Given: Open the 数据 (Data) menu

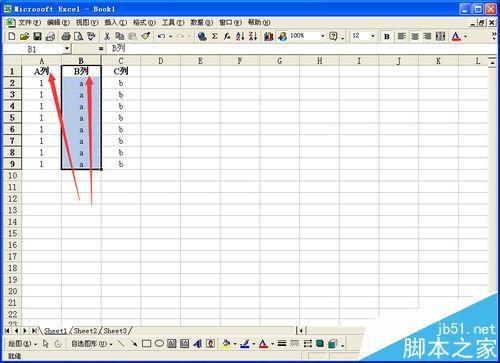Looking at the screenshot, I should (x=201, y=22).
